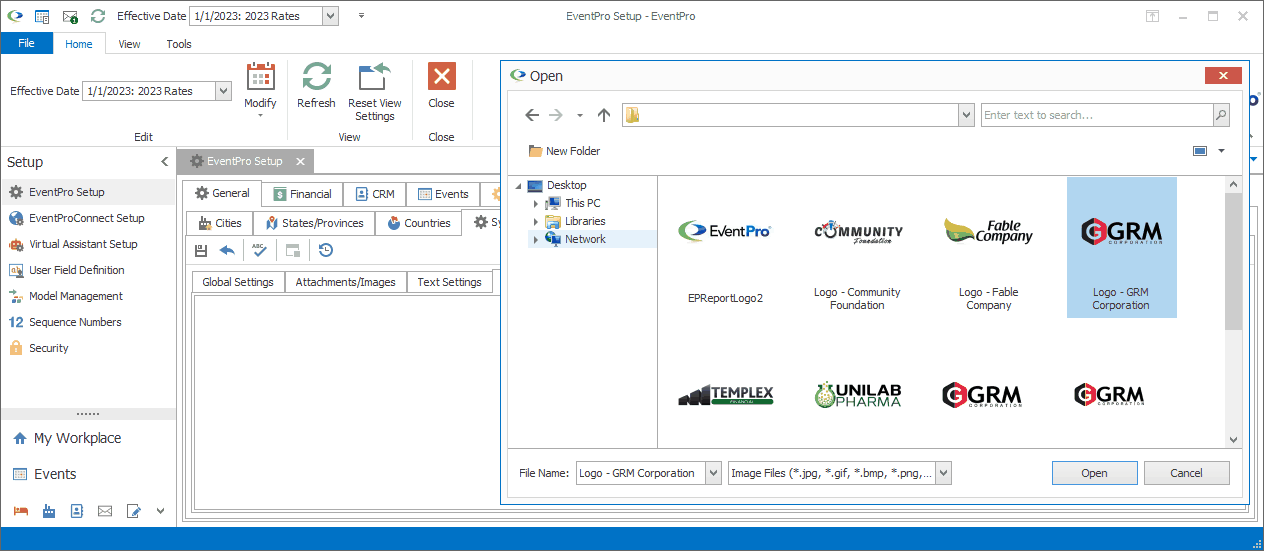Viewport: 1264px width, 551px height.
Task: Select the Logo - Fable Company thumbnail
Action: click(x=989, y=248)
